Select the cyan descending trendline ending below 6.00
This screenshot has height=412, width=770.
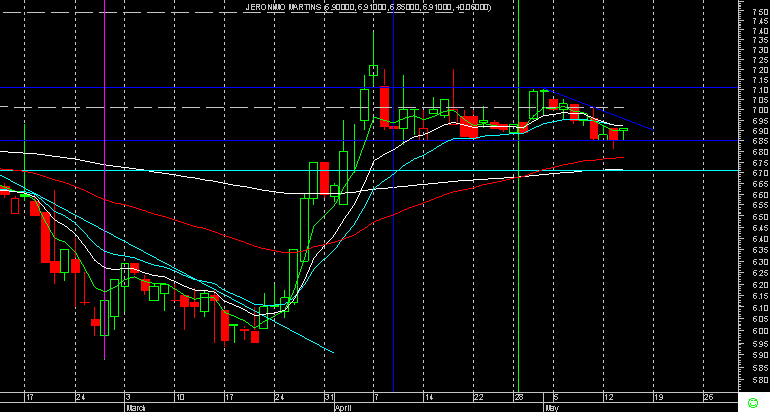click(x=167, y=263)
